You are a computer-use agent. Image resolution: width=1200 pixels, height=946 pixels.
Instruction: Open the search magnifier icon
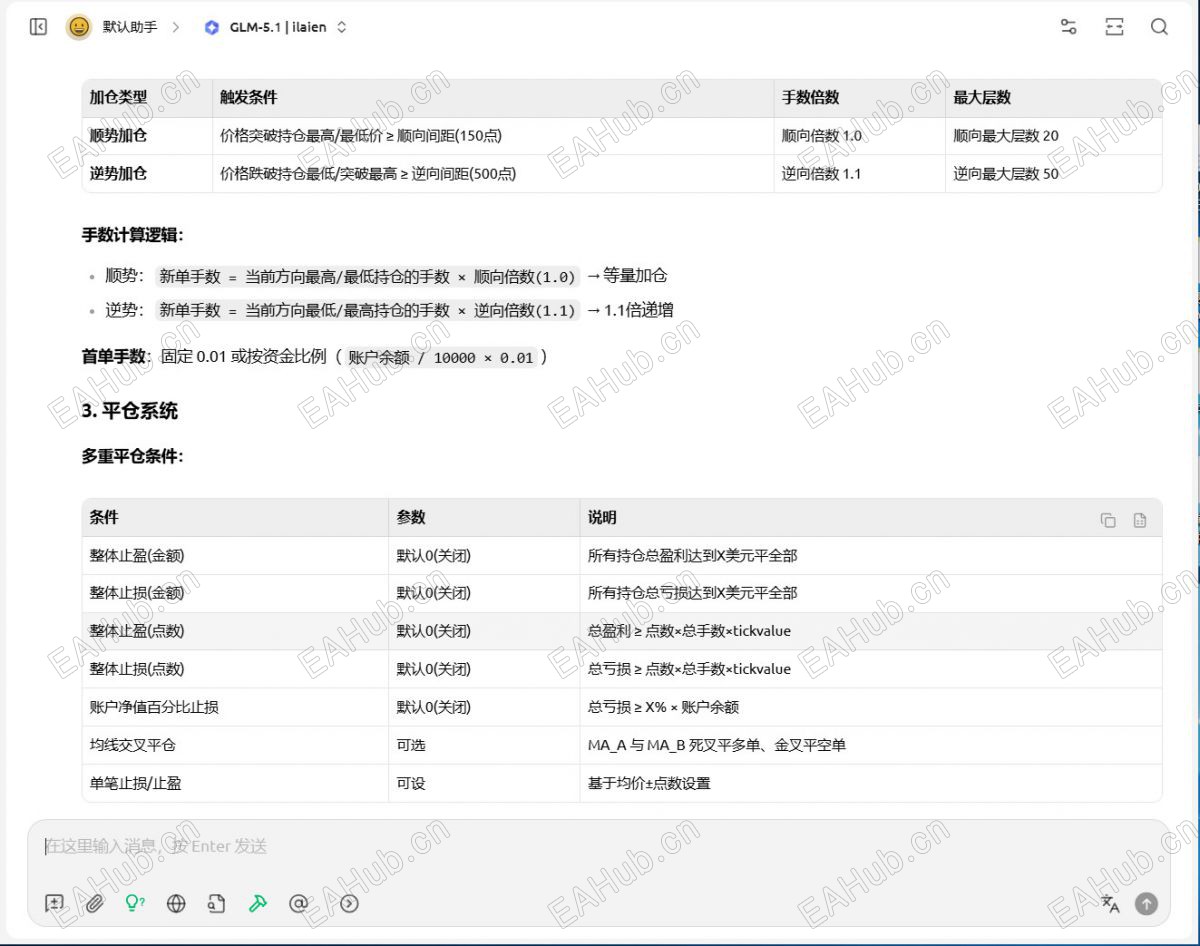click(1159, 27)
